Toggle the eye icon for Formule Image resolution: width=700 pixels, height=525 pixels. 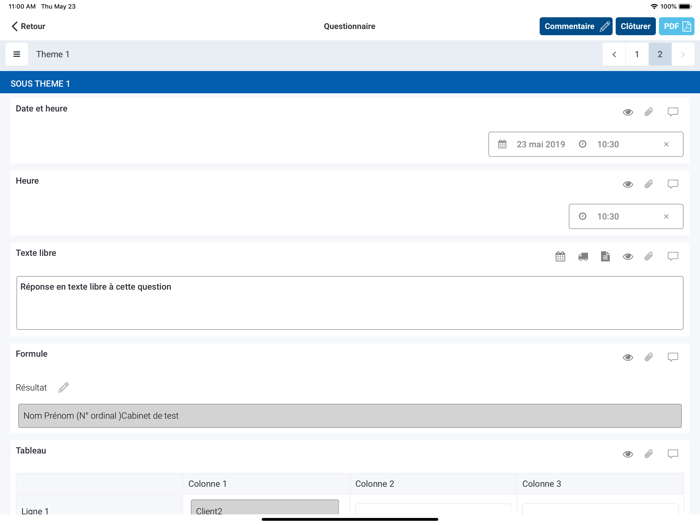[x=628, y=358]
